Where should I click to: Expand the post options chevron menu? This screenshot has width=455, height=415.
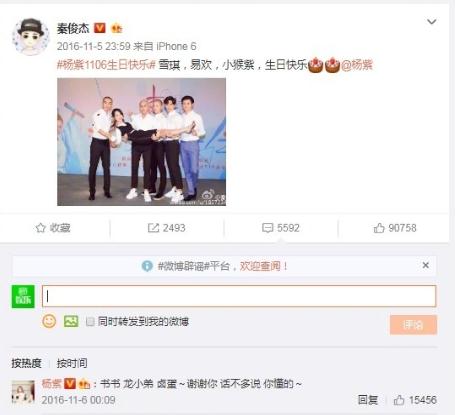click(x=432, y=22)
